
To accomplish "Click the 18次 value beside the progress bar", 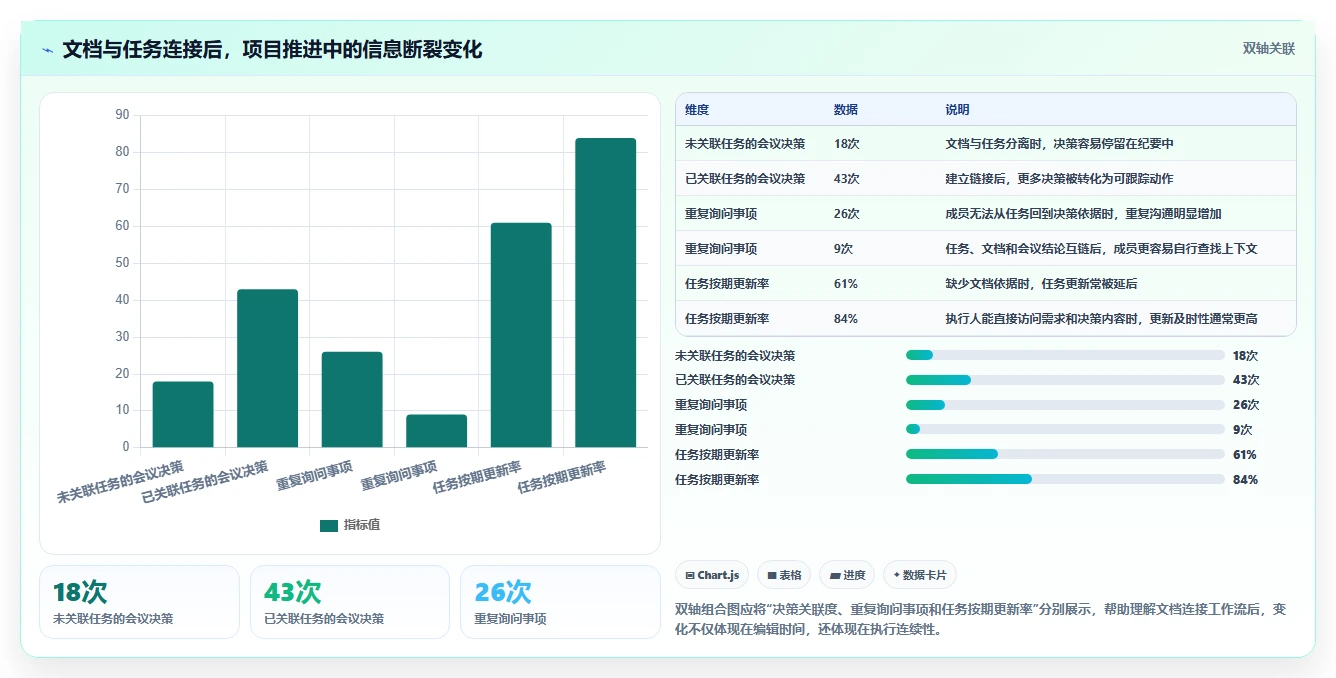I will (1245, 355).
